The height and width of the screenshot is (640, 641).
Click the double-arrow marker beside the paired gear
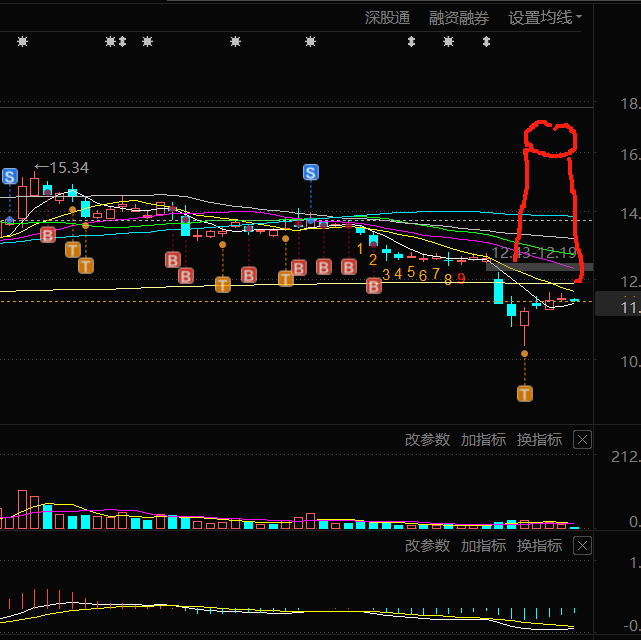point(122,41)
